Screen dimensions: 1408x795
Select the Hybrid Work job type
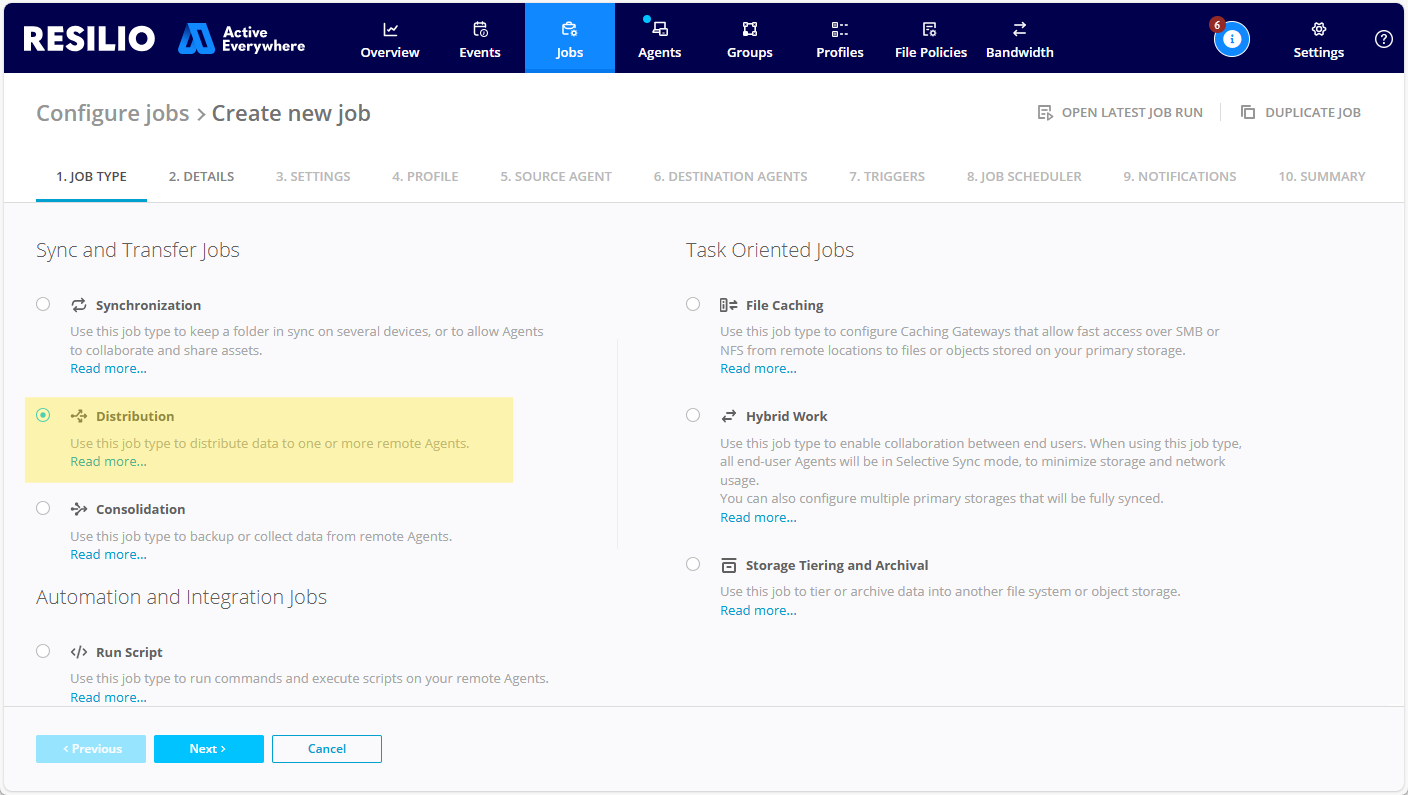(693, 414)
